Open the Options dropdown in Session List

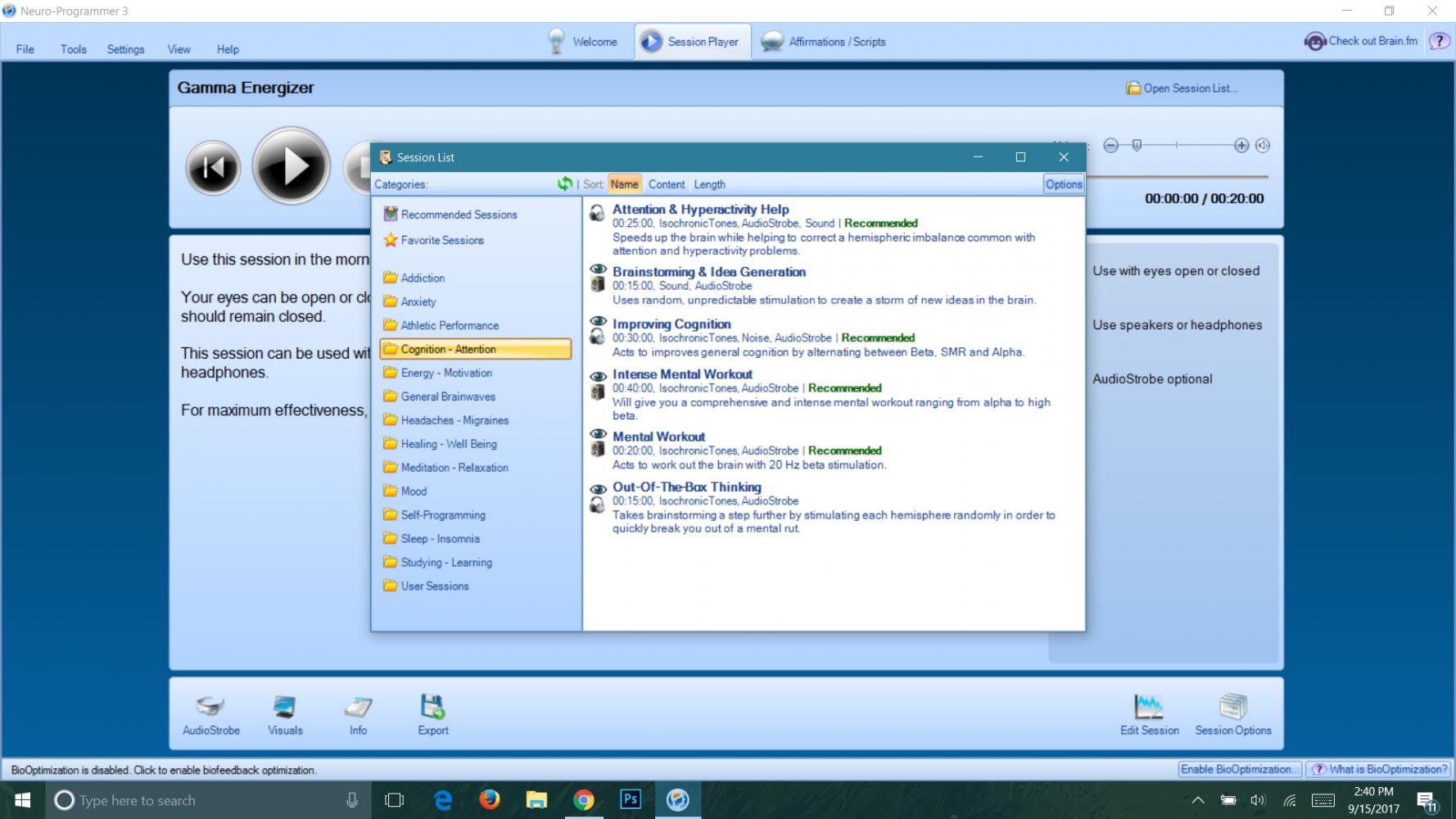1063,184
